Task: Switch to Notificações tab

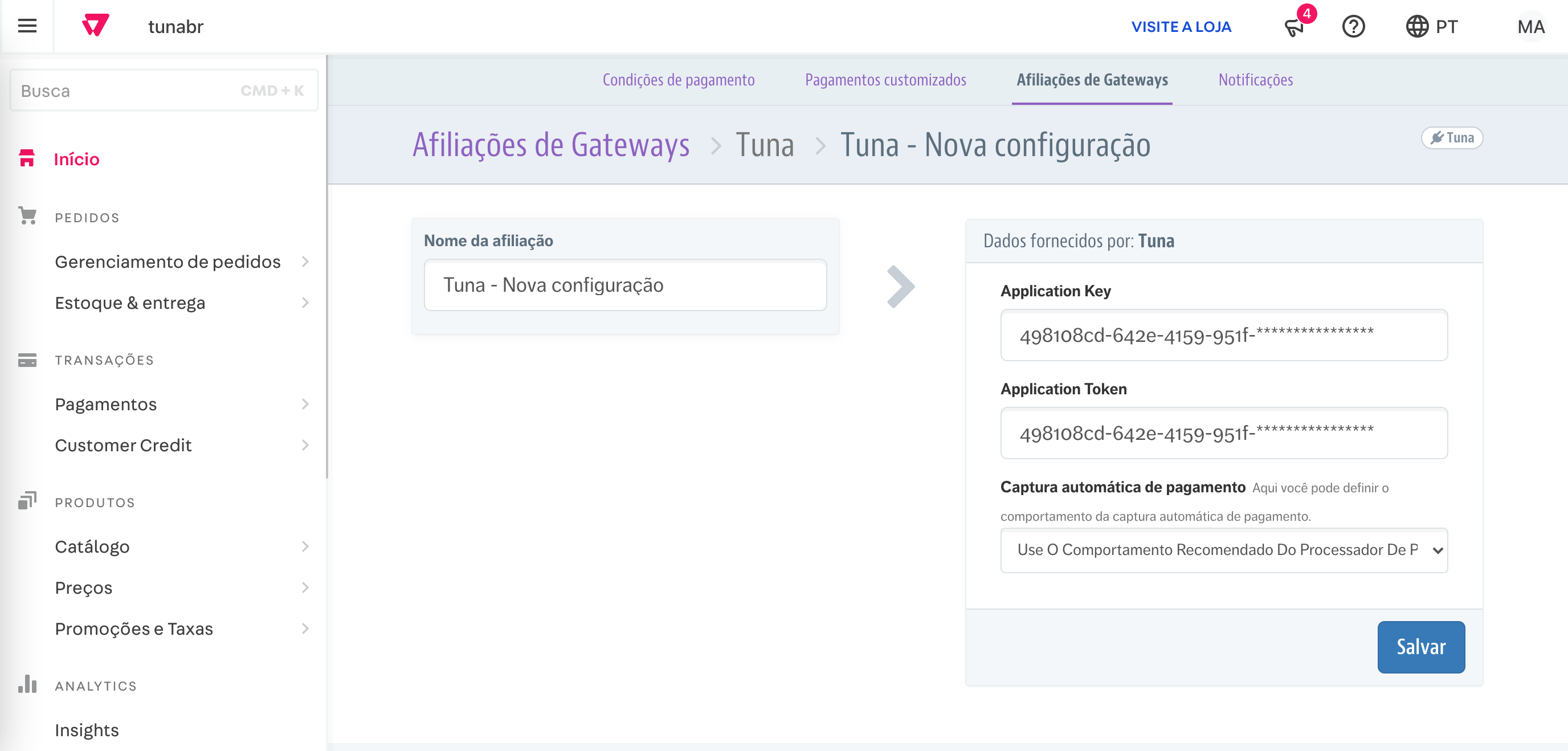Action: pos(1255,80)
